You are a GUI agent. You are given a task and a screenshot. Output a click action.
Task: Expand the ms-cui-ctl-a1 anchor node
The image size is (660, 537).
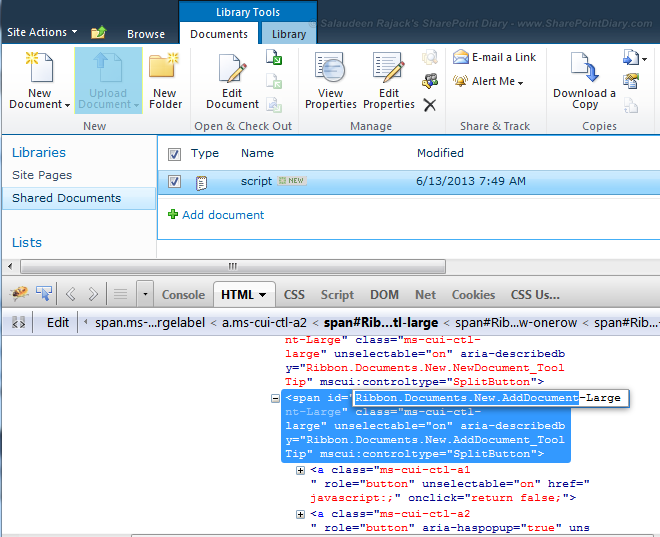[300, 470]
